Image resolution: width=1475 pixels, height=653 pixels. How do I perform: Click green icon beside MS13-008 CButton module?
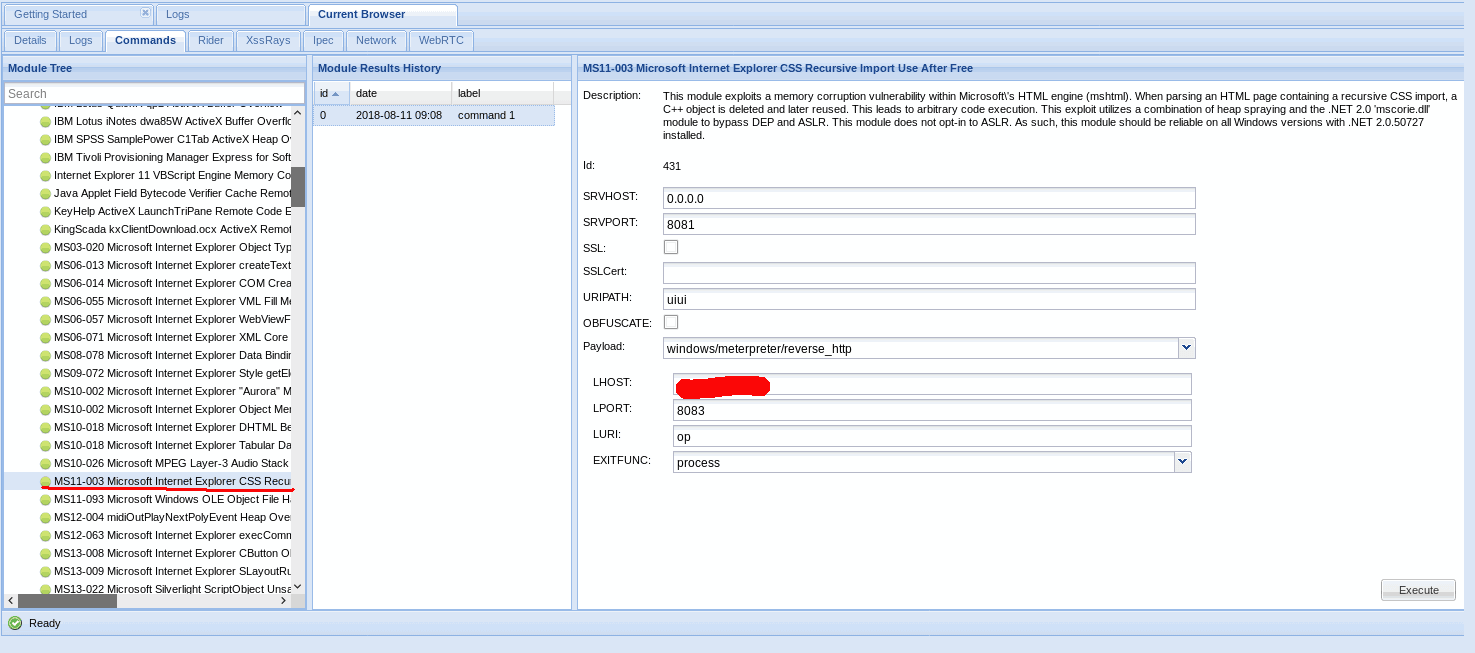(45, 554)
